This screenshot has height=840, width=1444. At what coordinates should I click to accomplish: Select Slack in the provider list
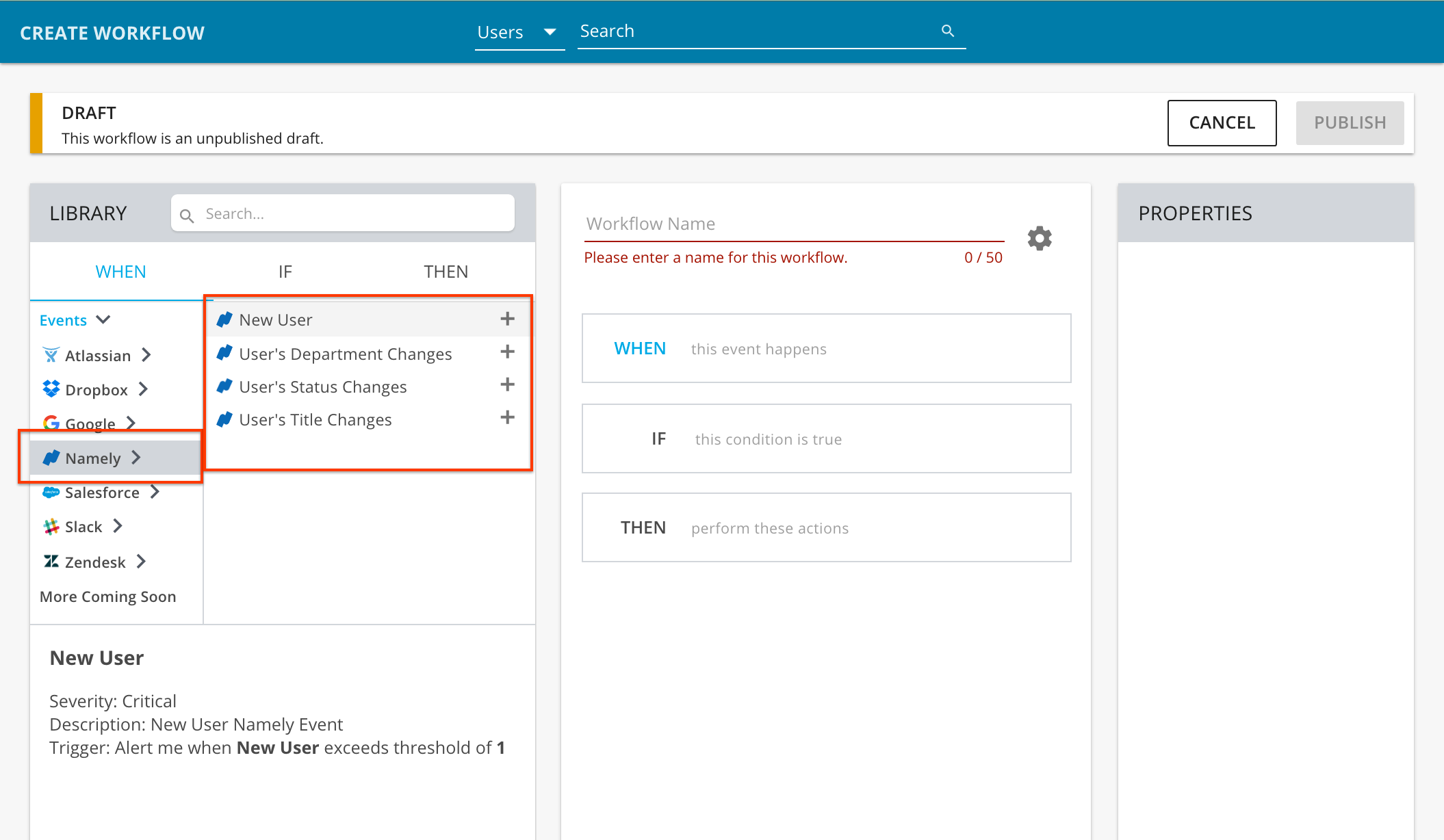pyautogui.click(x=83, y=526)
